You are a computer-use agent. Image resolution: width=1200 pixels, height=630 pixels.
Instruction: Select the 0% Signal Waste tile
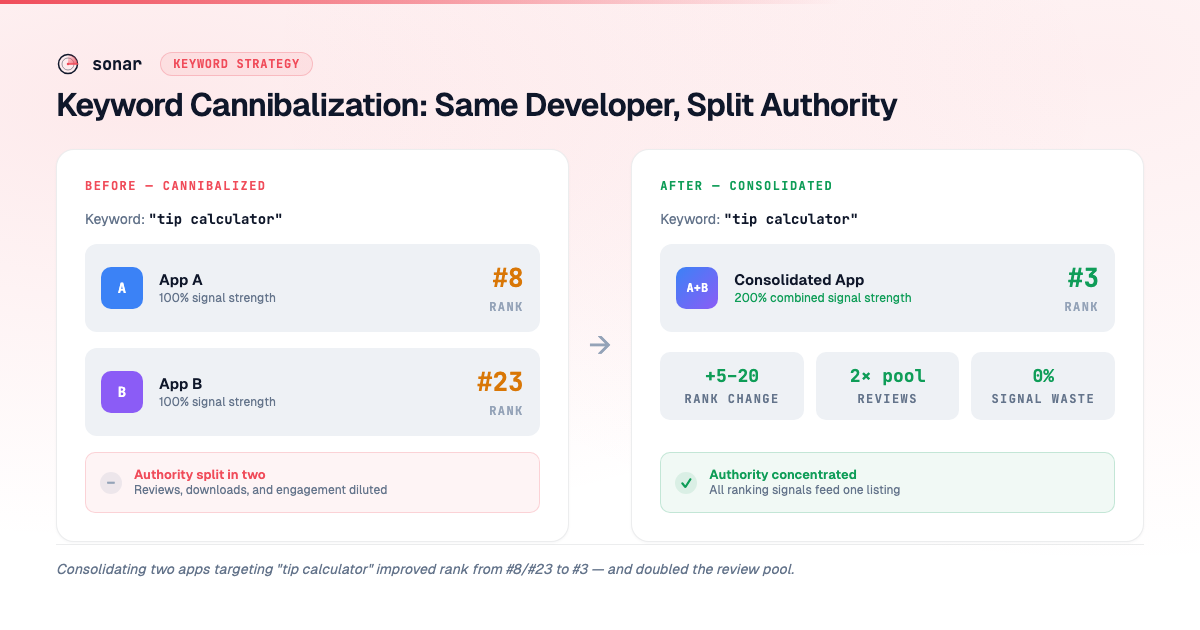click(1043, 385)
